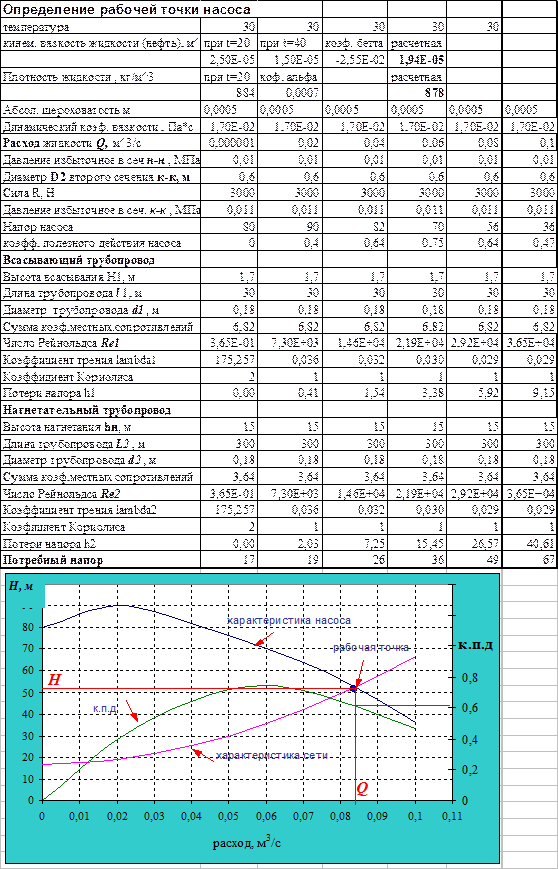The image size is (558, 869).
Task: Click head loss h2 value 40,61
Action: [x=540, y=543]
